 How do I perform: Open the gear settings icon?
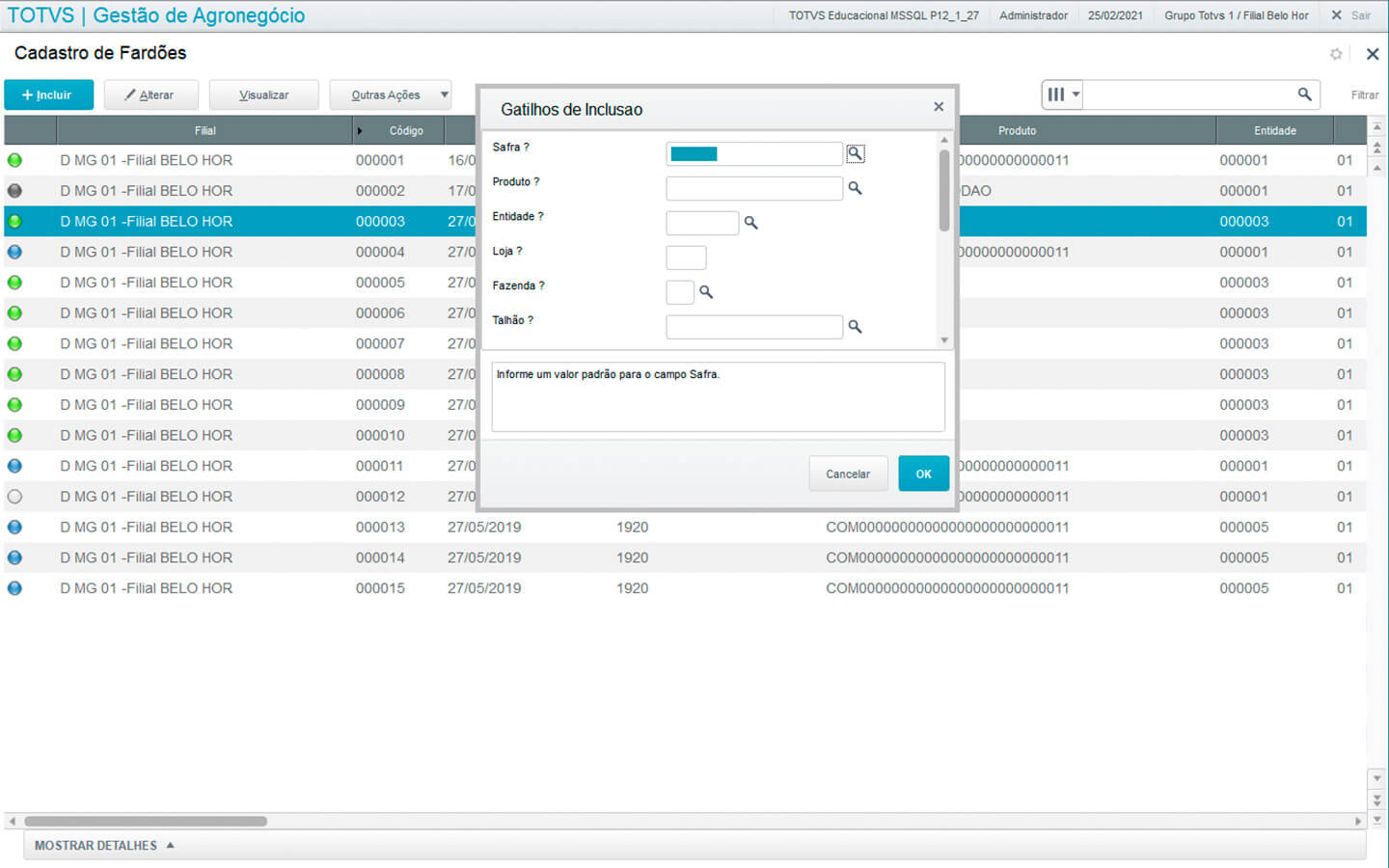click(1336, 54)
